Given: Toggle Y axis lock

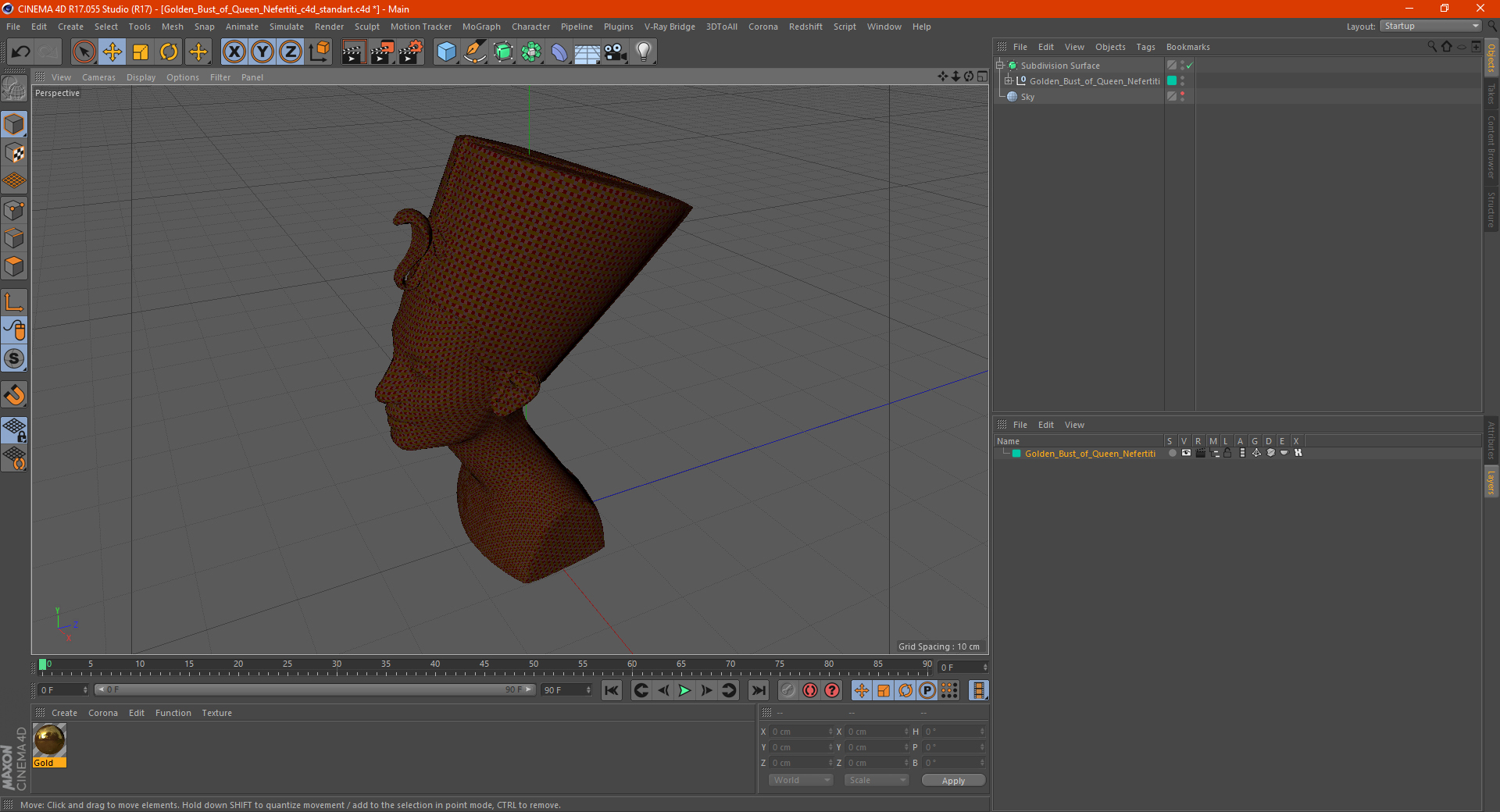Looking at the screenshot, I should coord(262,52).
